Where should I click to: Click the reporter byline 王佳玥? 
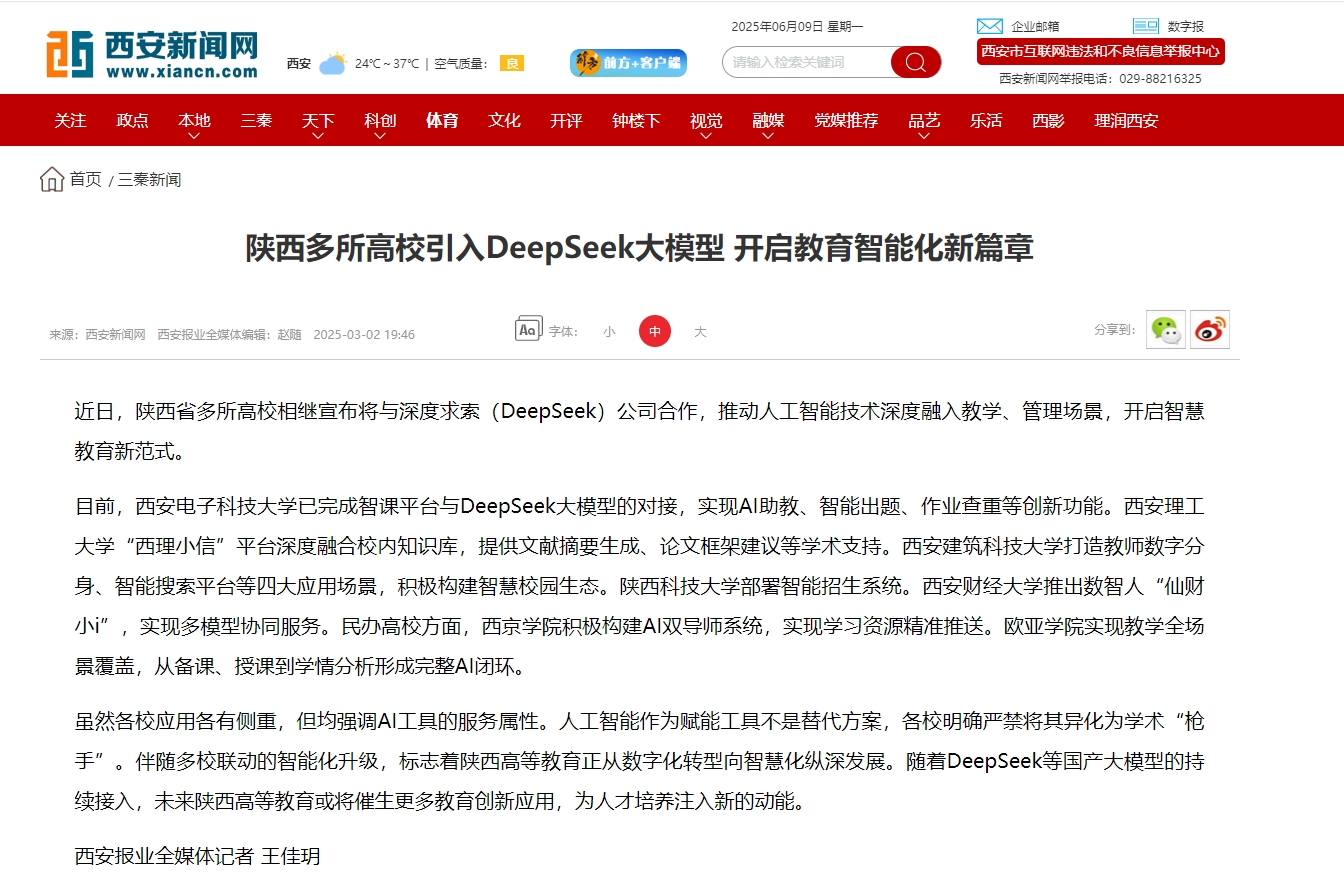pos(291,857)
